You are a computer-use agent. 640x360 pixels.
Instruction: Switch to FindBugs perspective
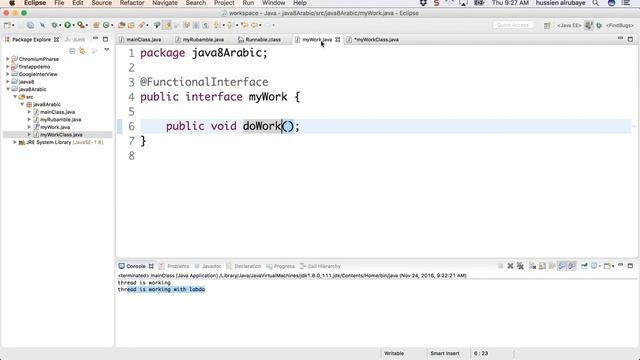click(x=619, y=25)
